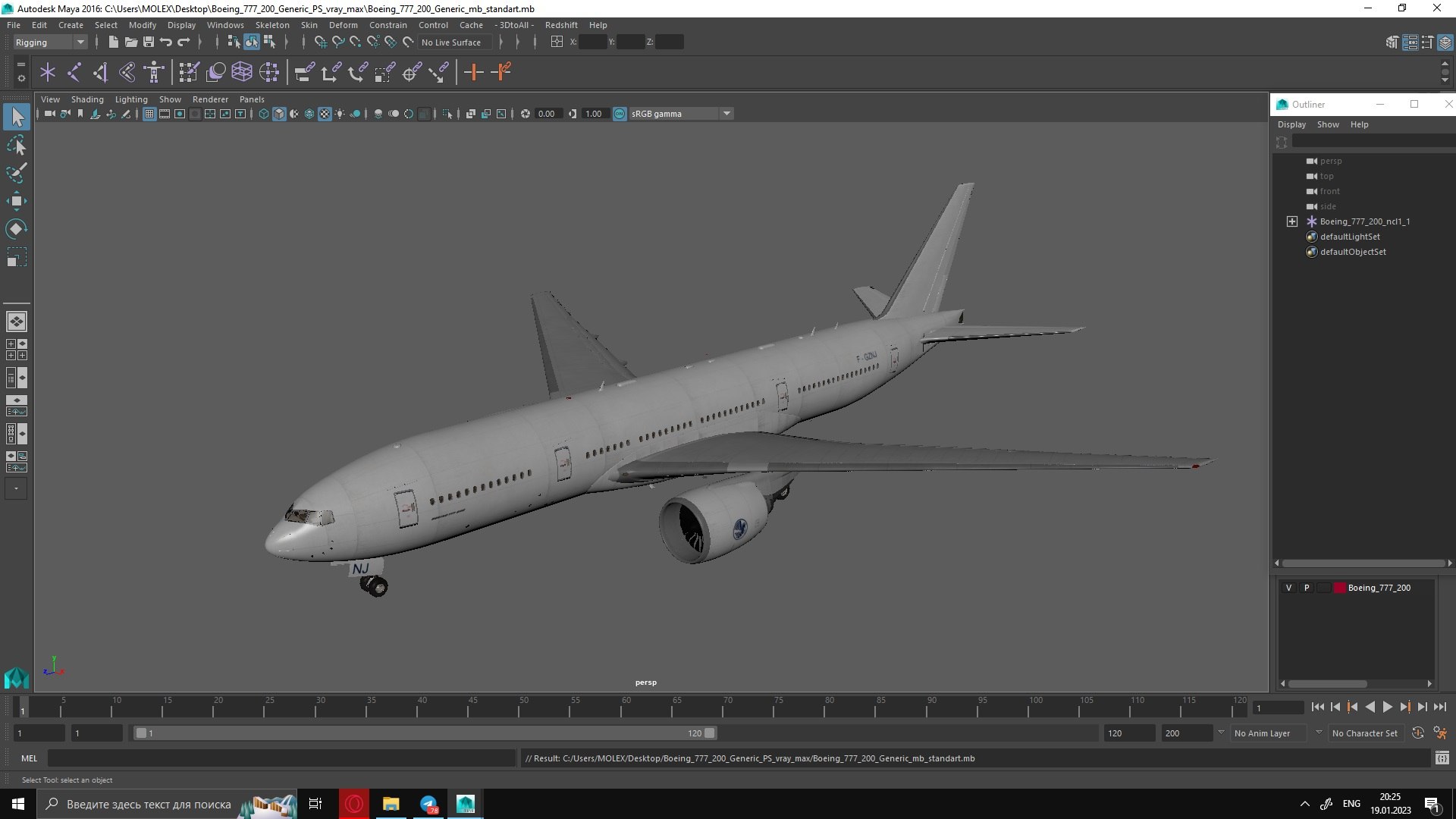Click the MEL command language label
Viewport: 1456px width, 819px height.
tap(29, 758)
